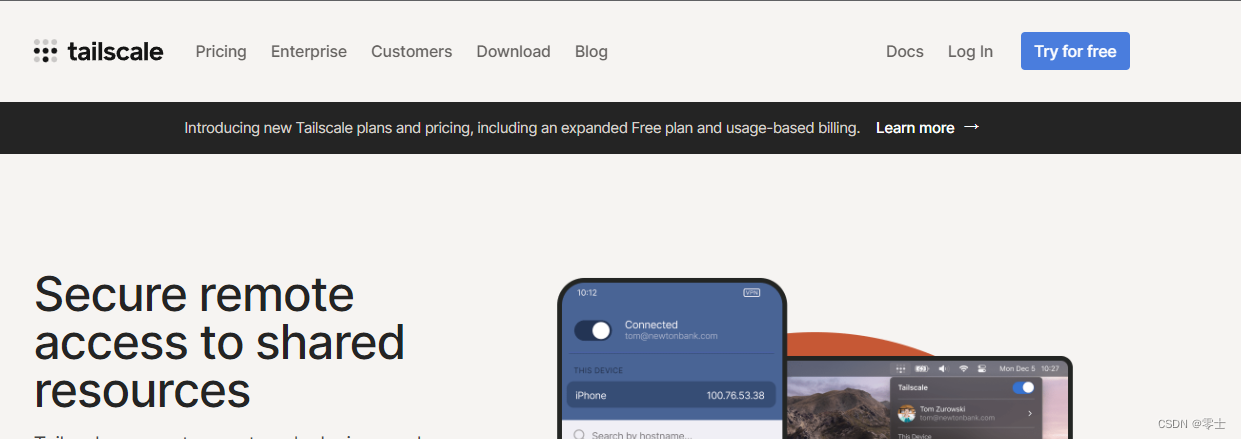Toggle the Connected switch on the phone
Viewport: 1241px width, 439px height.
(593, 330)
